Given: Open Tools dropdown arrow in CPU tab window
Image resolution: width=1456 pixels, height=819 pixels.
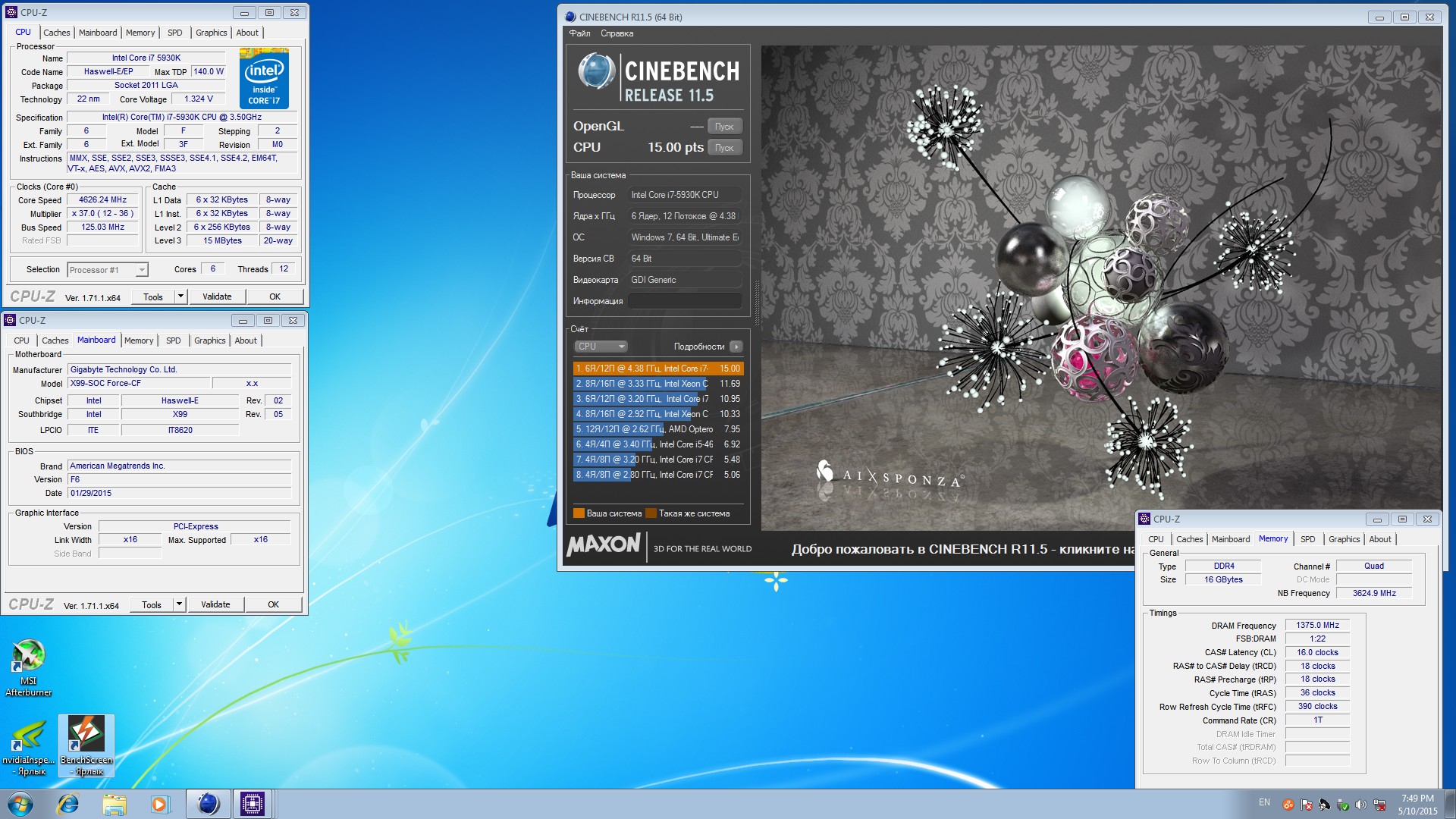Looking at the screenshot, I should tap(180, 297).
